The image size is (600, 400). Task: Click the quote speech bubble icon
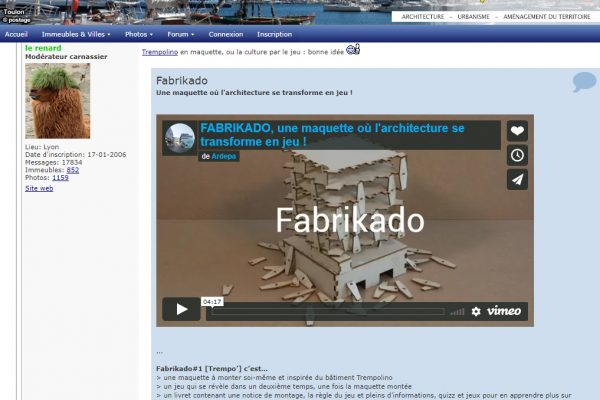[584, 82]
